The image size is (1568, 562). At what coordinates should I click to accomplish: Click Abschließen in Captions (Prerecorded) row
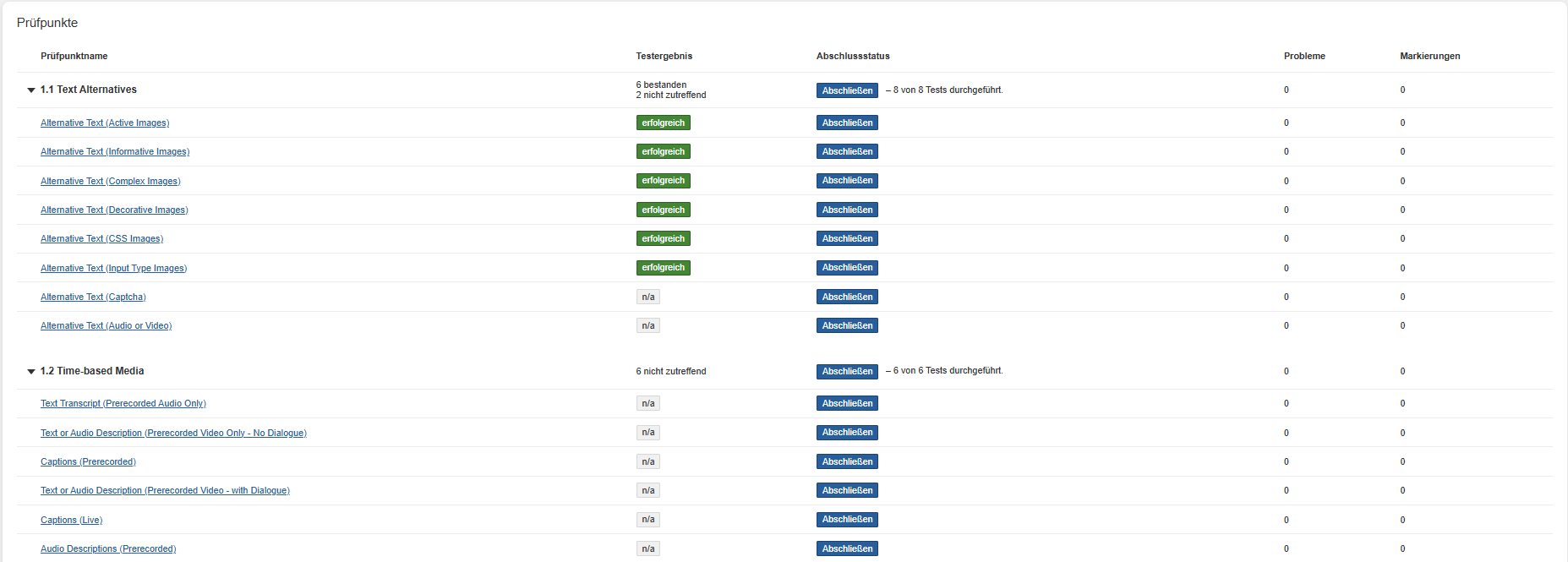click(x=847, y=462)
